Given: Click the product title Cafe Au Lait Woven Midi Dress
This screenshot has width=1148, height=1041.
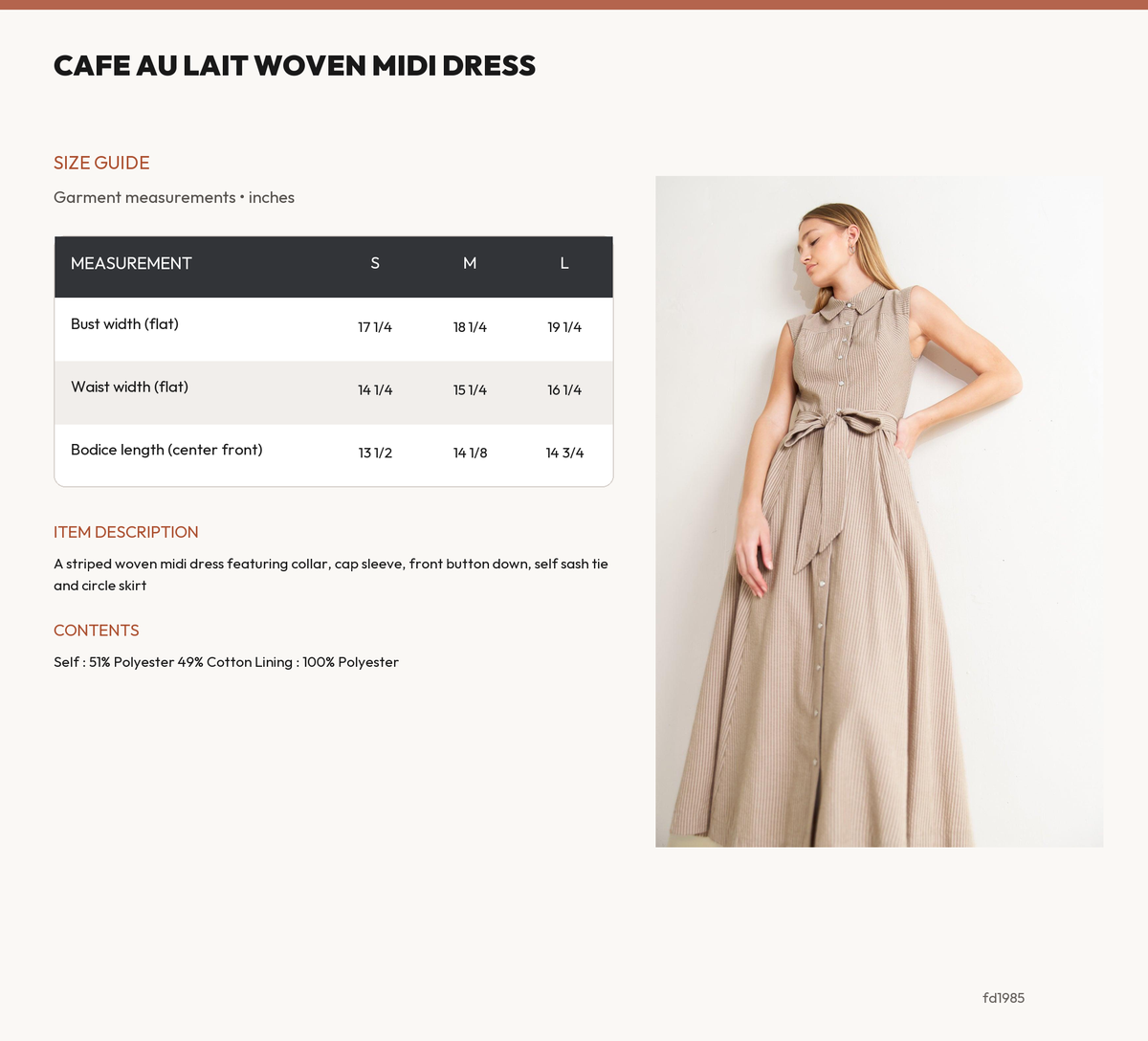Looking at the screenshot, I should click(295, 65).
